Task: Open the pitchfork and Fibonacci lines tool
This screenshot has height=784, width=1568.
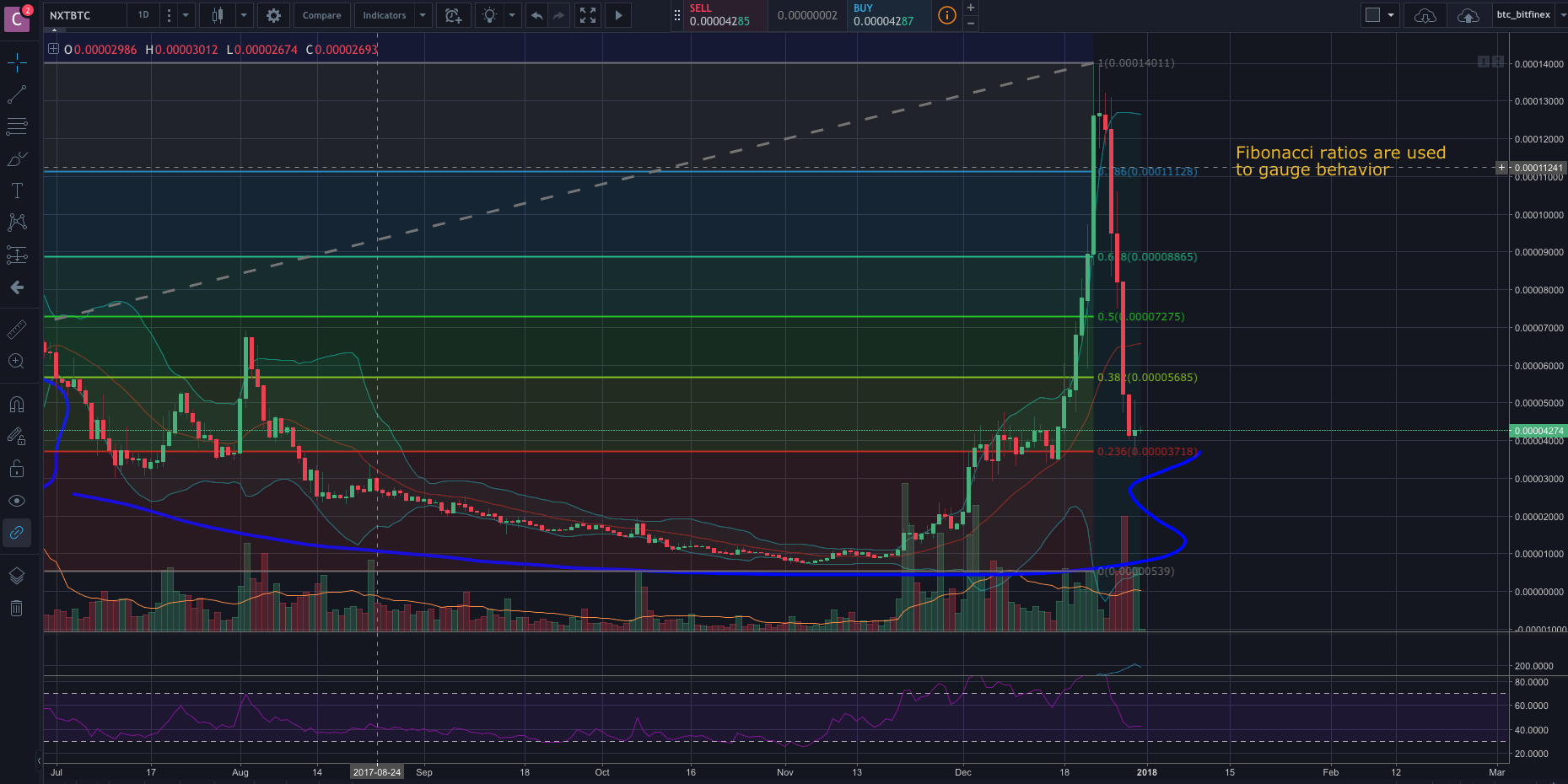Action: click(x=17, y=126)
